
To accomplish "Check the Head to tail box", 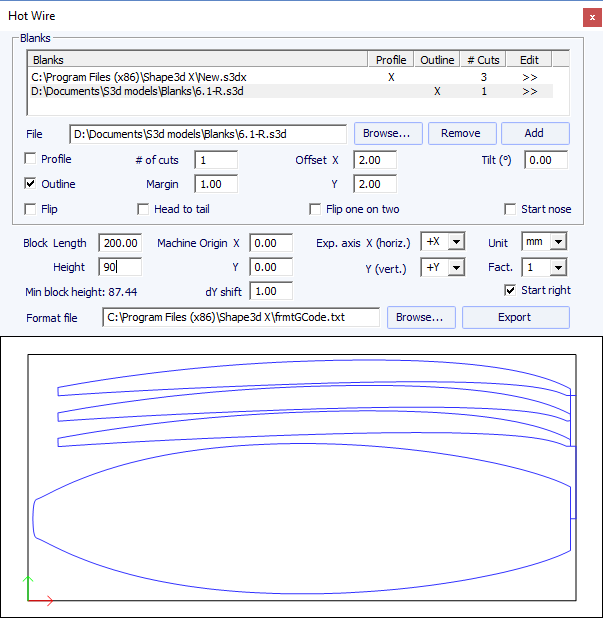I will pyautogui.click(x=144, y=209).
